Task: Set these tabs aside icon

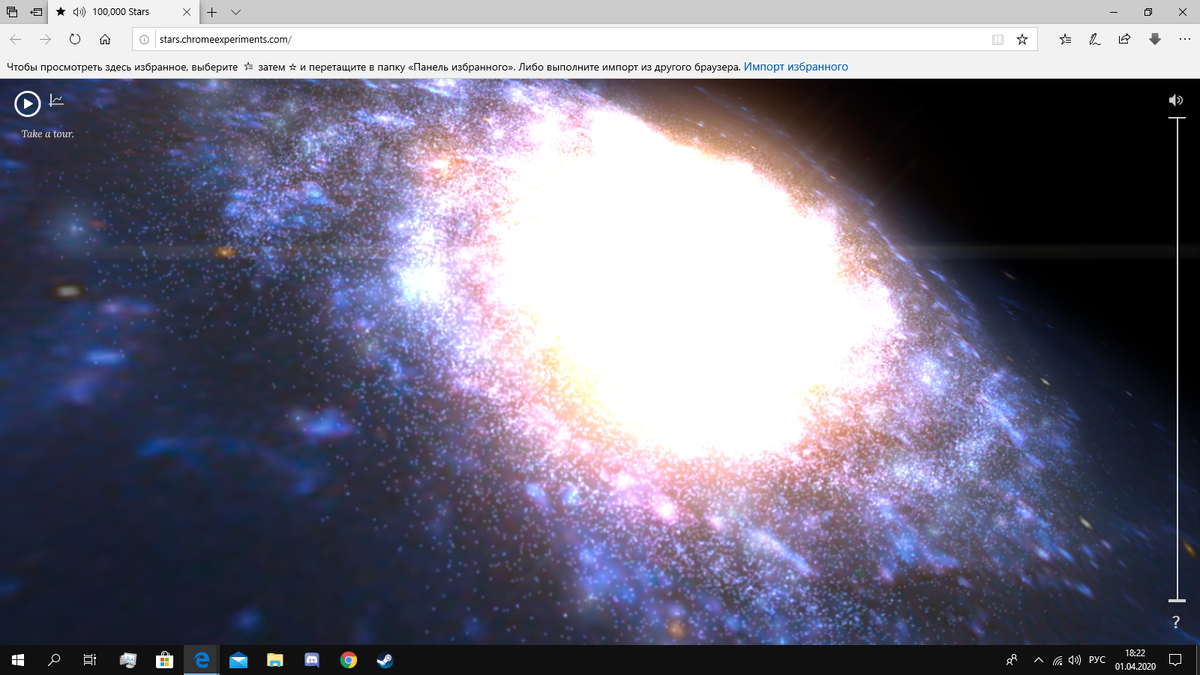Action: (x=36, y=12)
